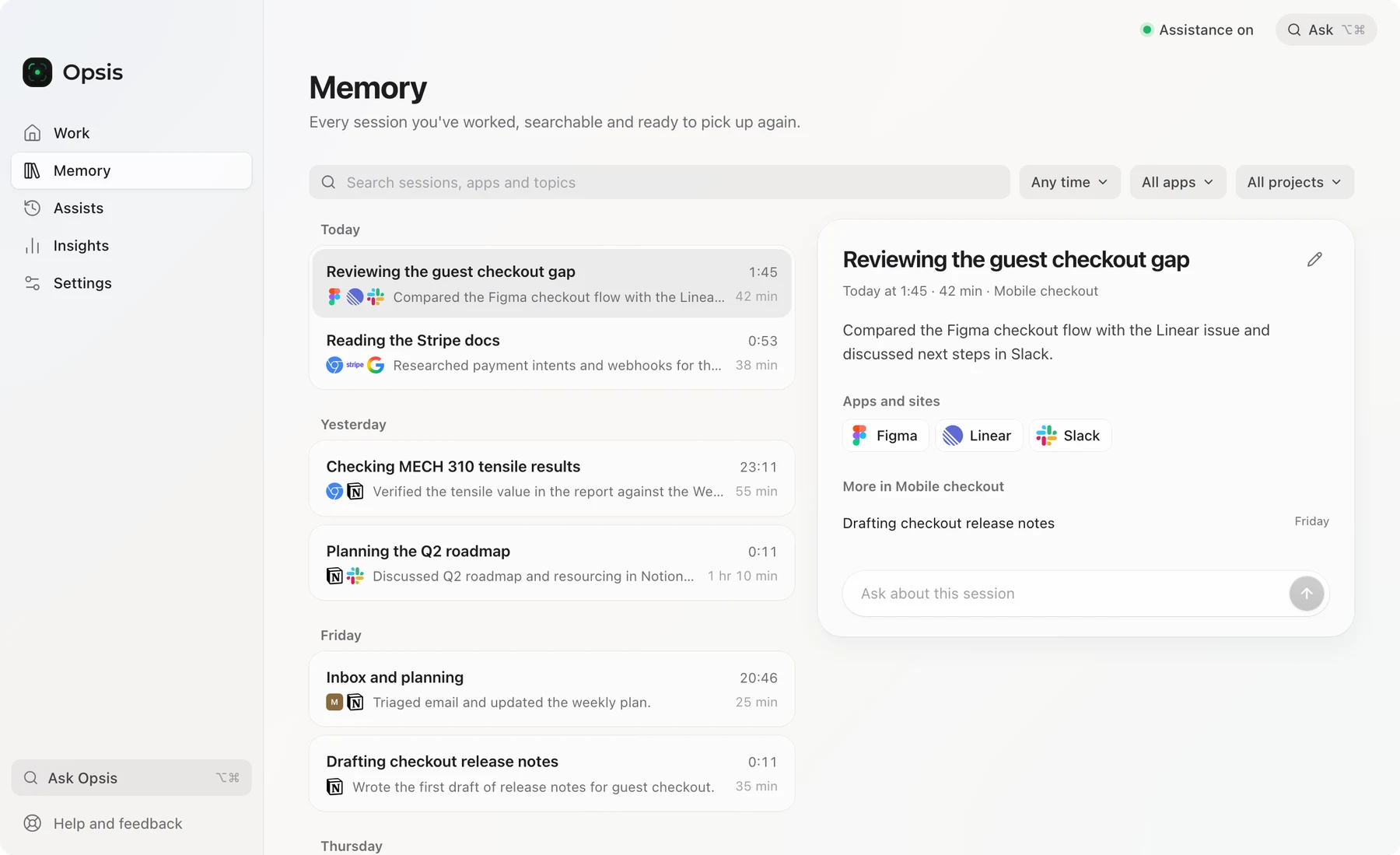The width and height of the screenshot is (1400, 855).
Task: Click the Chrome icon in Reading the Stripe docs row
Action: 334,365
